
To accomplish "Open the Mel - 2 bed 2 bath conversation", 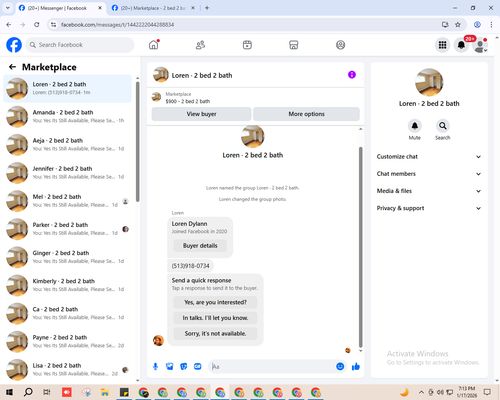I will [67, 201].
